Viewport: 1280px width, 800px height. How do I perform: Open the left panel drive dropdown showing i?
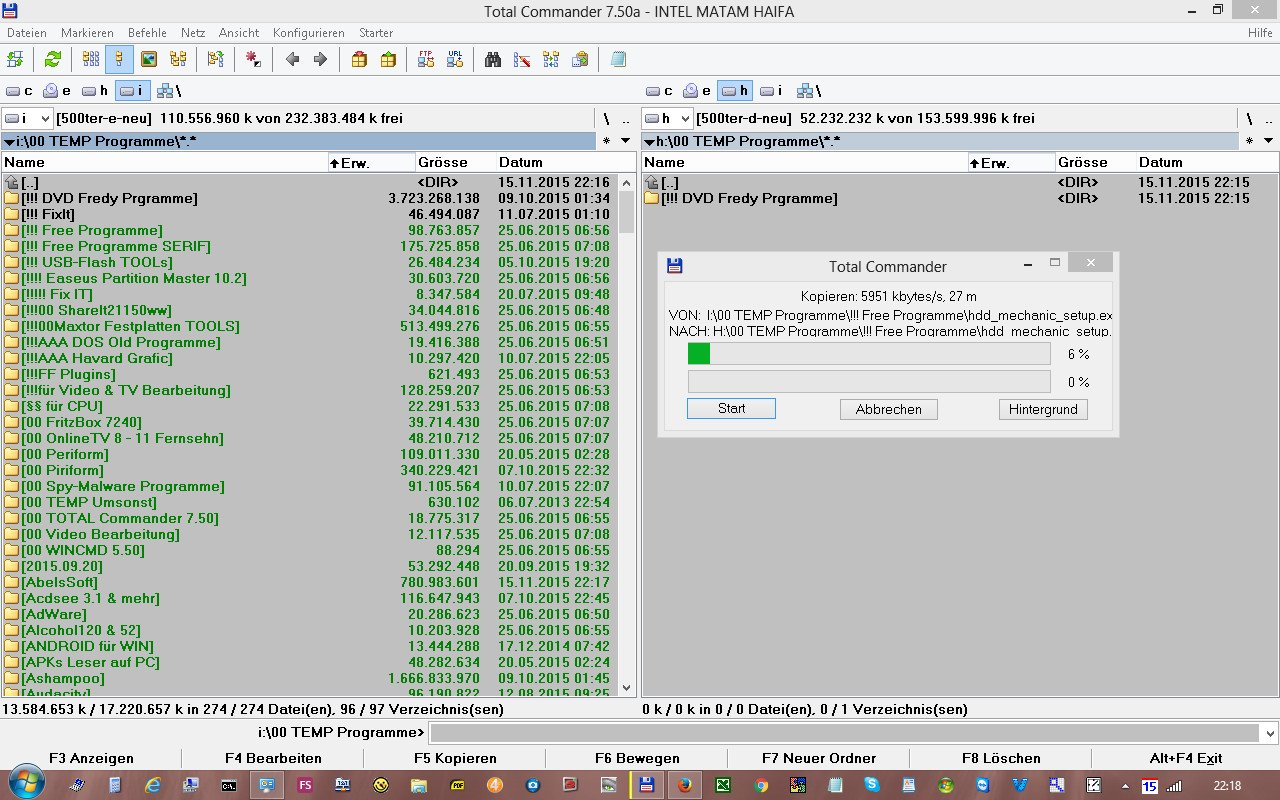[27, 118]
